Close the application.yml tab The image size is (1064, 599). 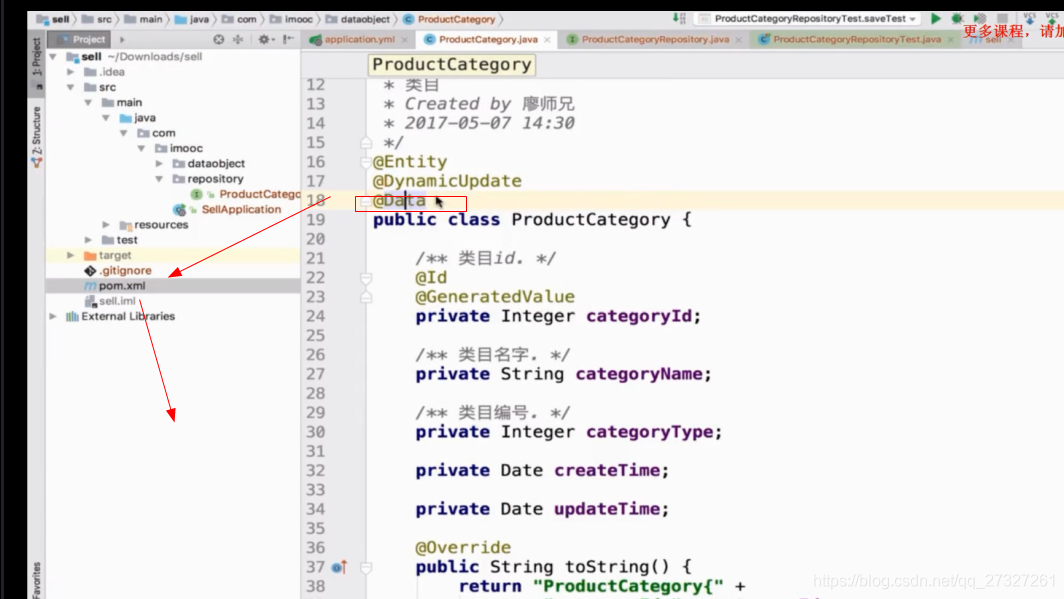[x=404, y=40]
